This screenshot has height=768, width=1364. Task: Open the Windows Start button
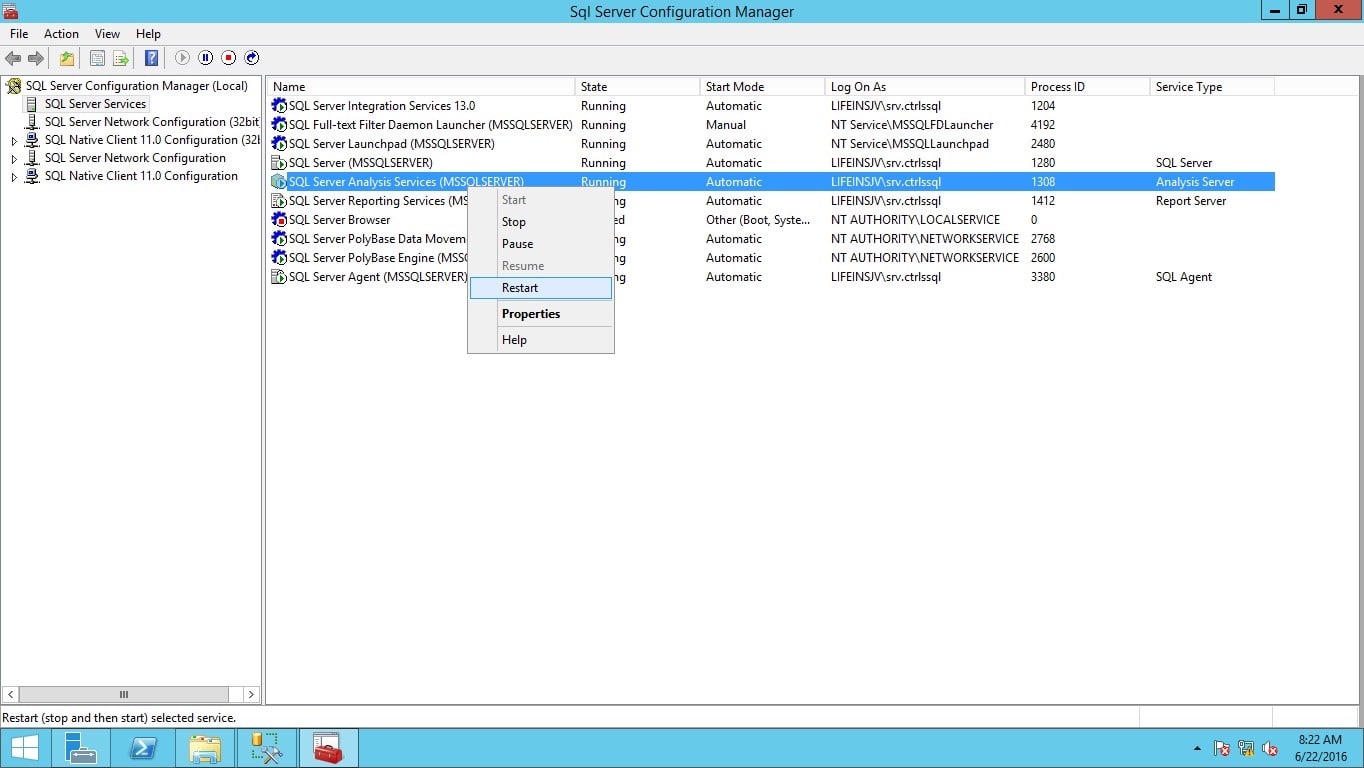click(24, 748)
